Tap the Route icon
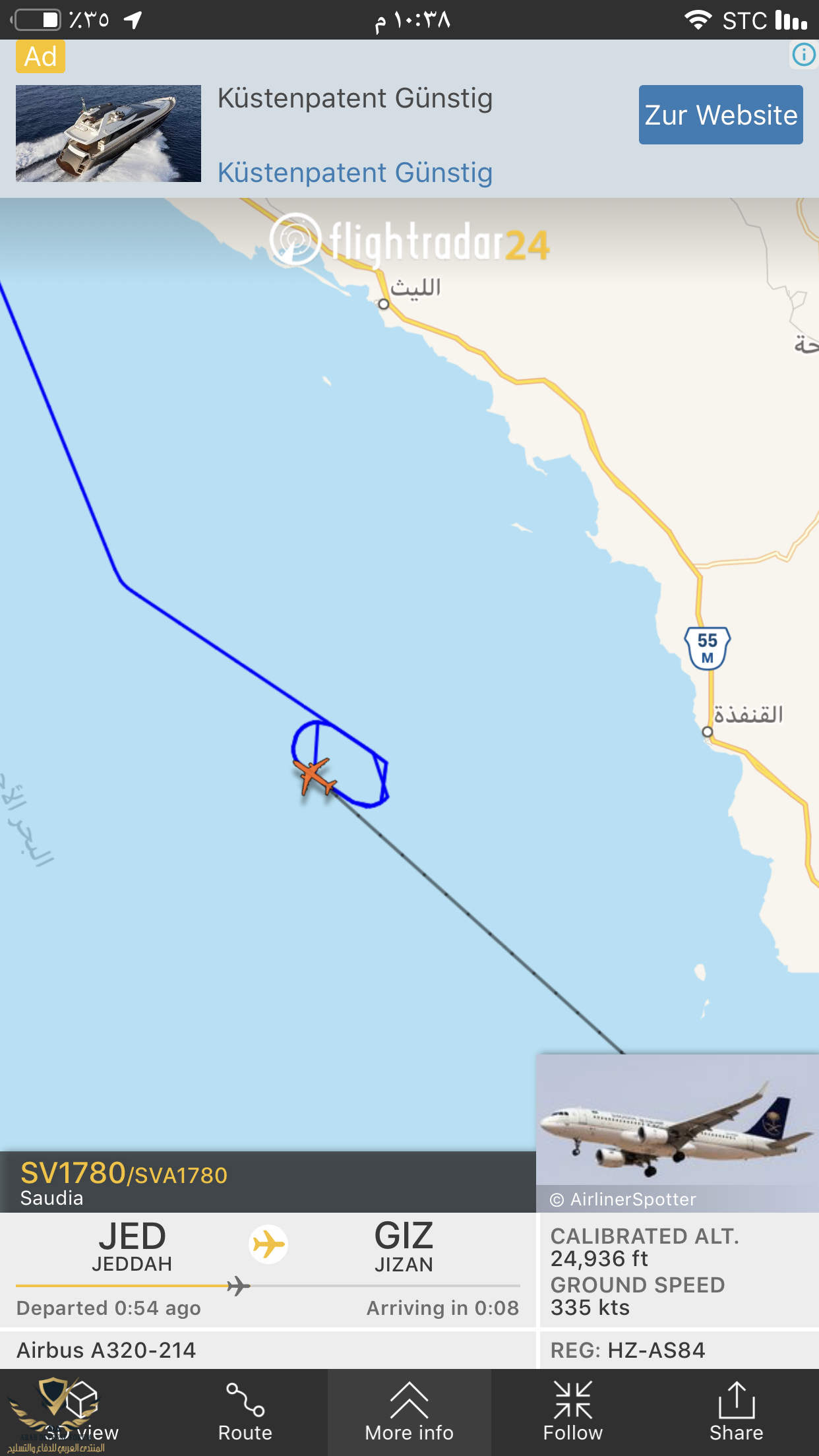819x1456 pixels. coord(245,1412)
